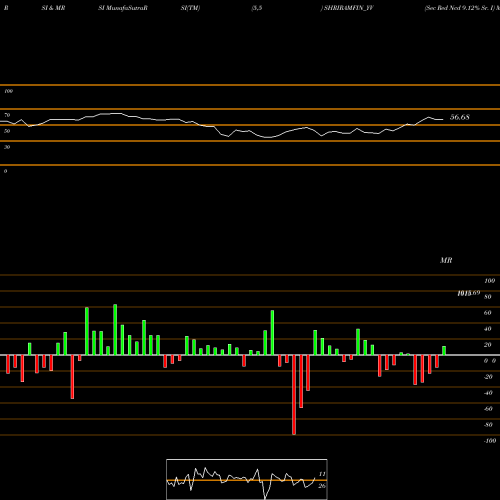The height and width of the screenshot is (500, 500).
Task: Click the tallest red MR bar
Action: pos(294,395)
